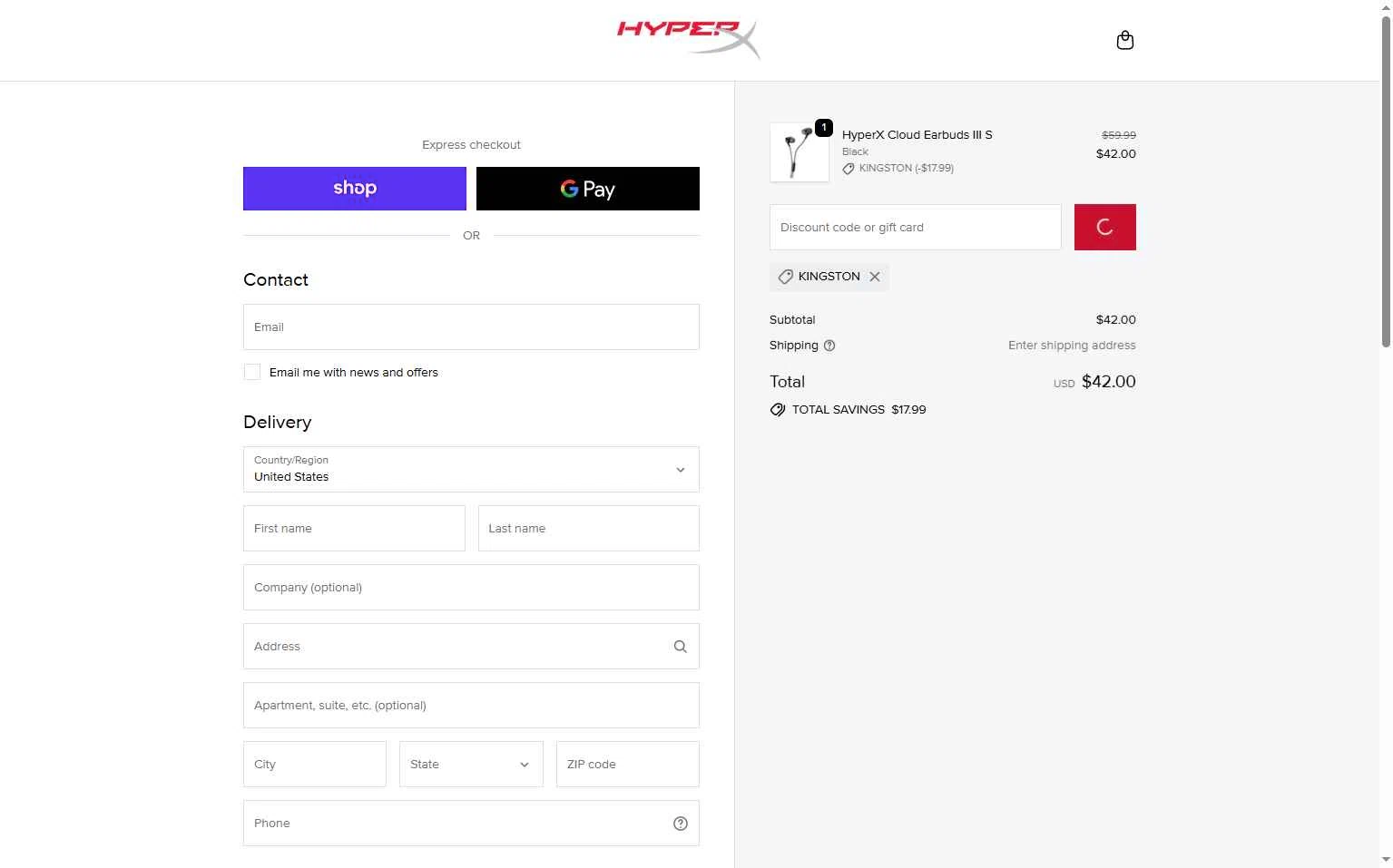Screen dimensions: 1393x868
Task: Click the Discount code or gift card field
Action: pos(916,227)
